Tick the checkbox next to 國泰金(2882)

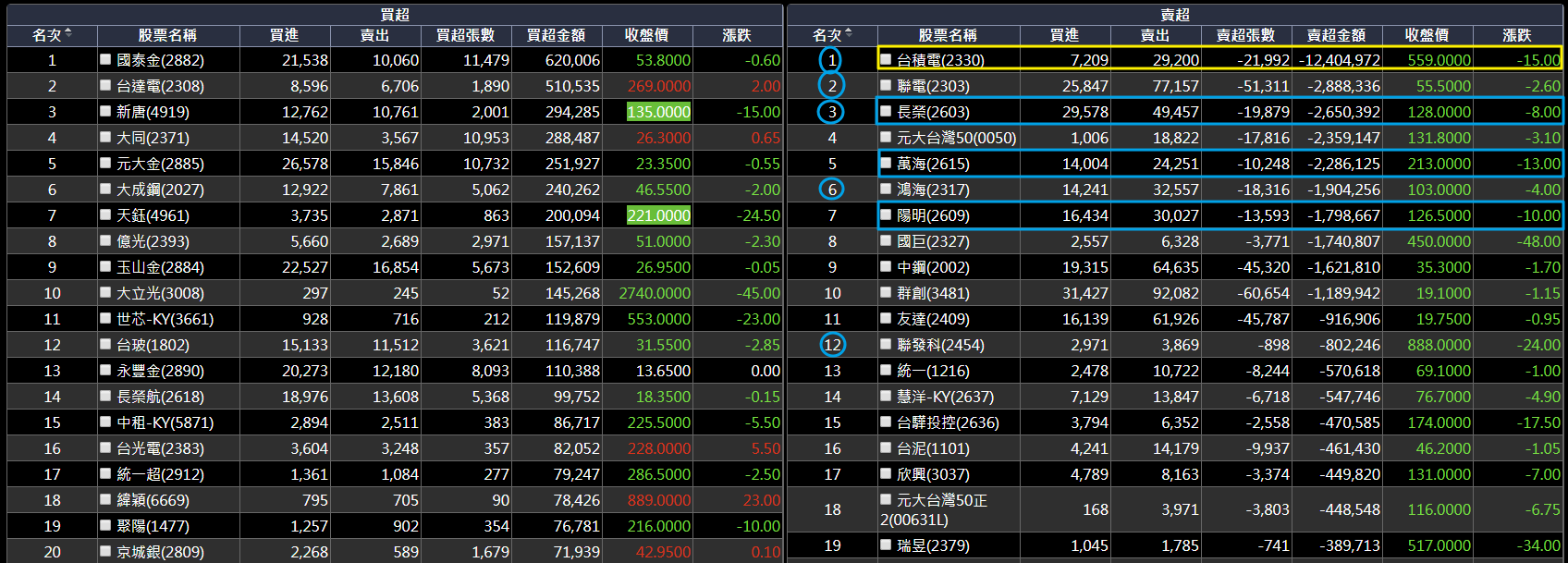(x=105, y=60)
